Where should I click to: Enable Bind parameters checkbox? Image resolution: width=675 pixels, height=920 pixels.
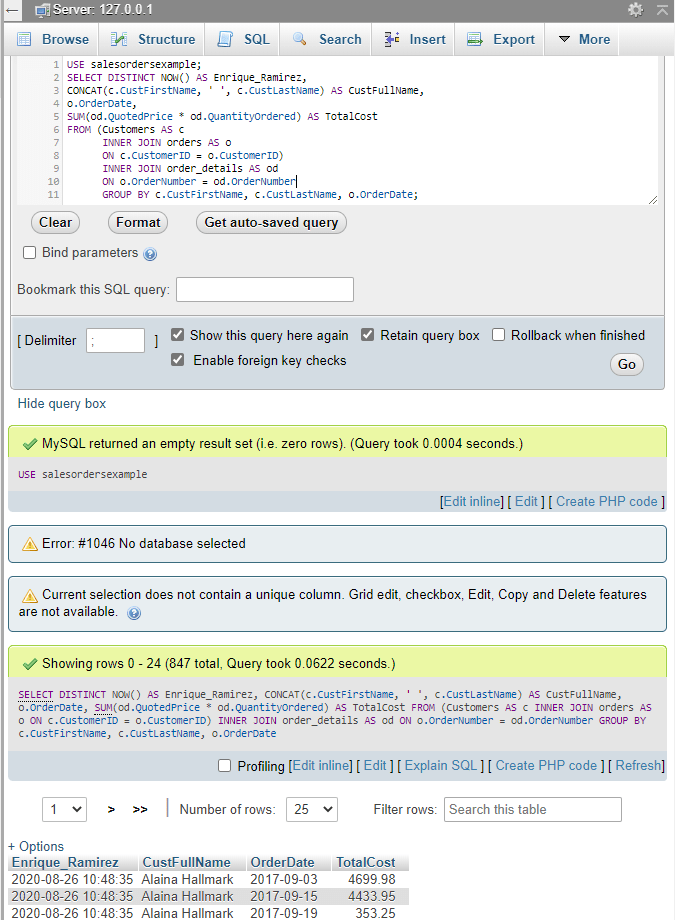(29, 253)
